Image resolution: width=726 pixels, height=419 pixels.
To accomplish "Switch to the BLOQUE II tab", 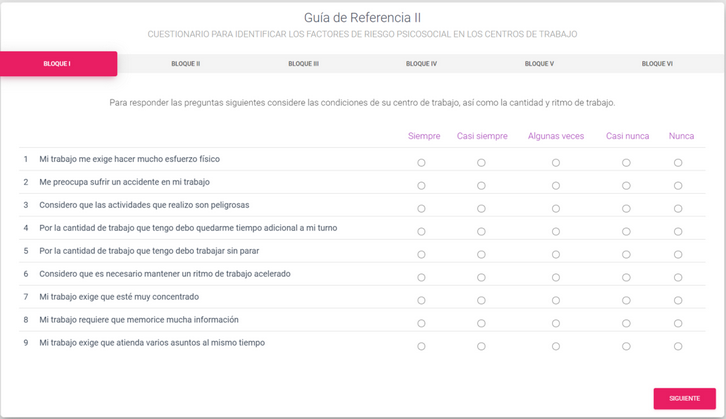I will point(185,64).
